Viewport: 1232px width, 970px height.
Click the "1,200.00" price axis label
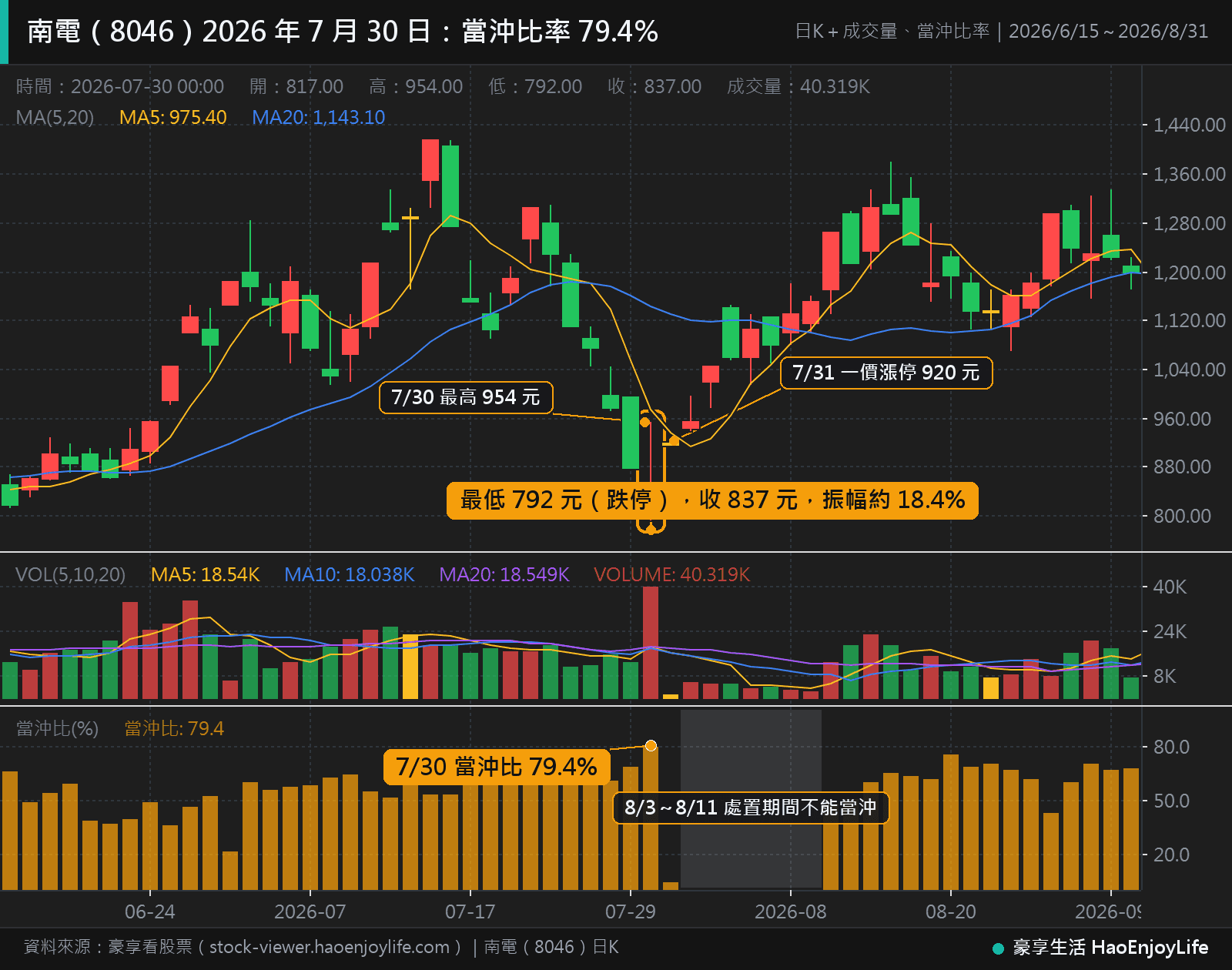pos(1190,273)
